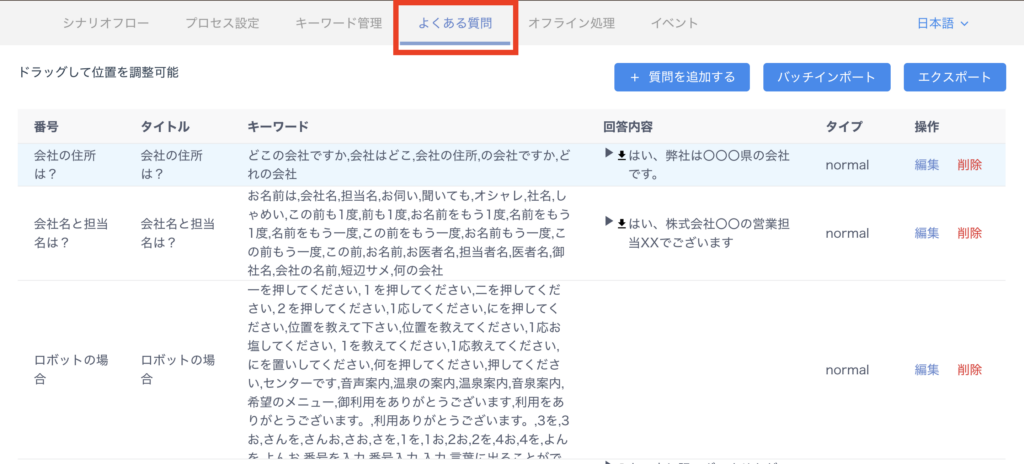
Task: Download audio for the 会社の住所 answer
Action: click(x=621, y=155)
